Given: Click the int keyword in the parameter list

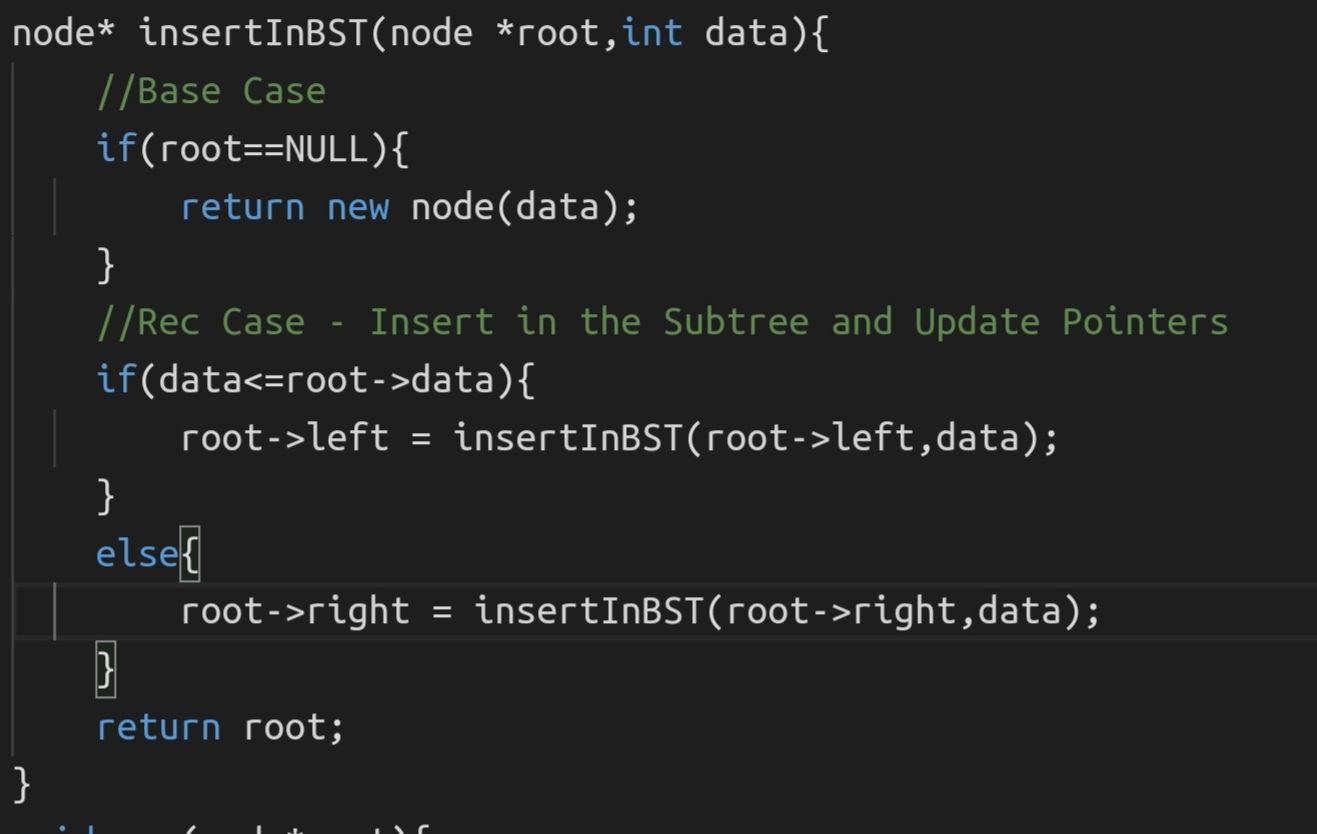Looking at the screenshot, I should tap(652, 34).
